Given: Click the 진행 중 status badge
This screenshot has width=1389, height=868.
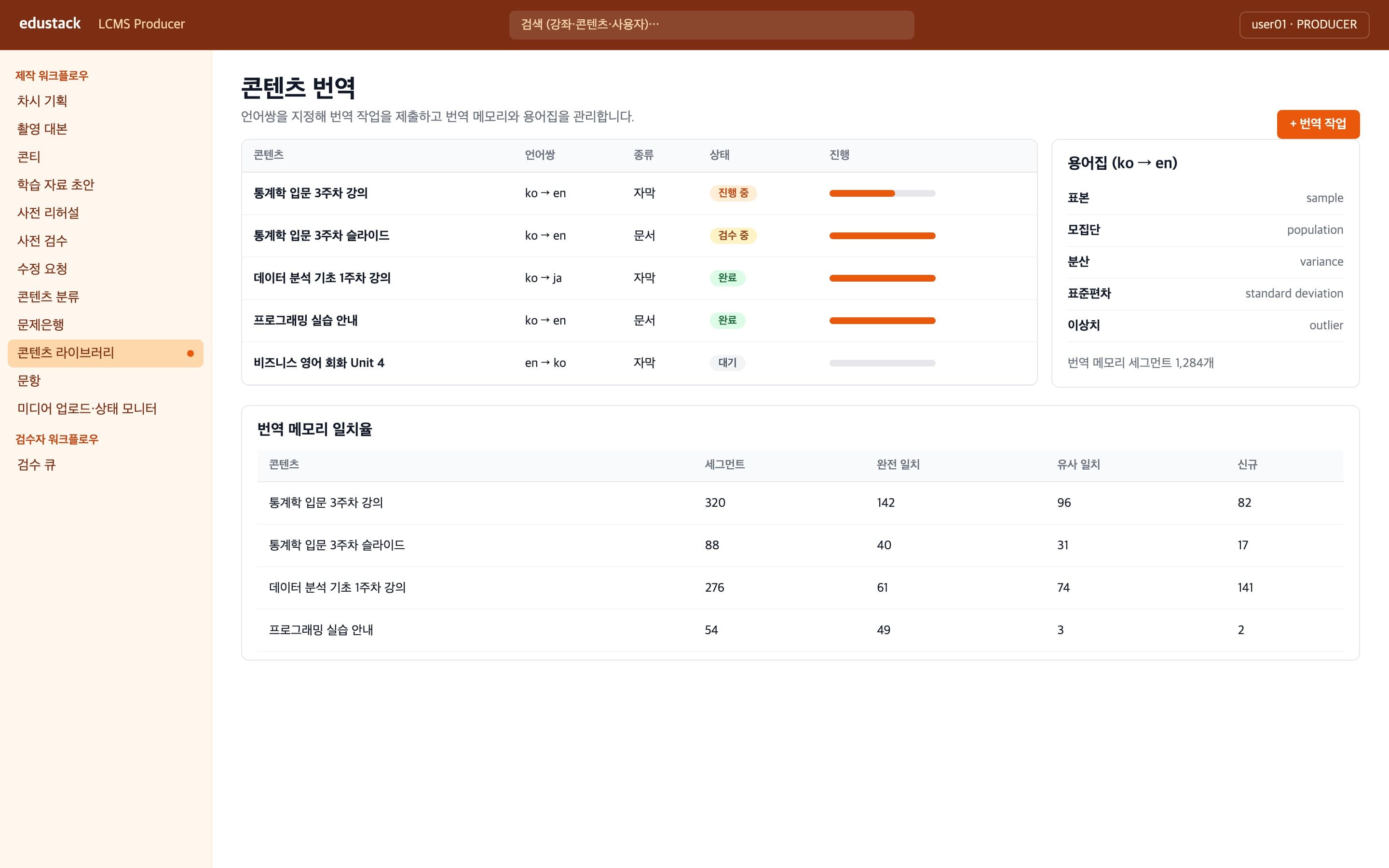Looking at the screenshot, I should (x=733, y=193).
